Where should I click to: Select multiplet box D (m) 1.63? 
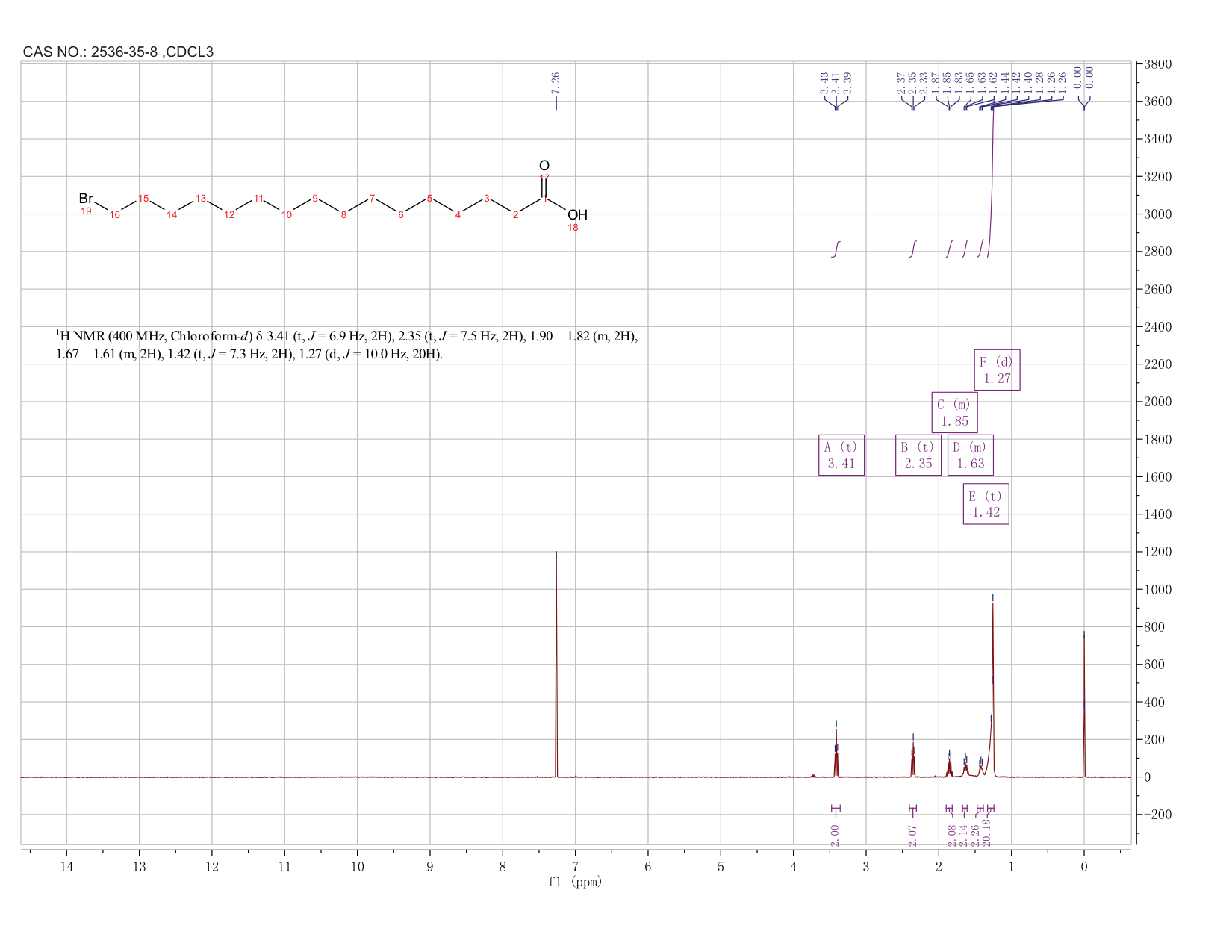tap(970, 455)
